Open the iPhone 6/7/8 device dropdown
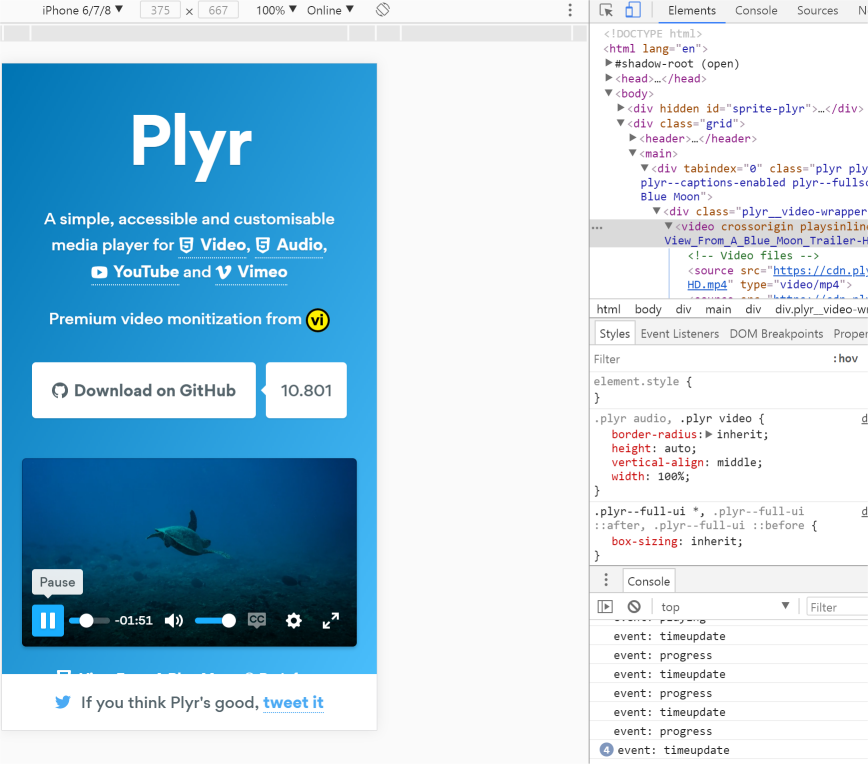 click(x=82, y=10)
